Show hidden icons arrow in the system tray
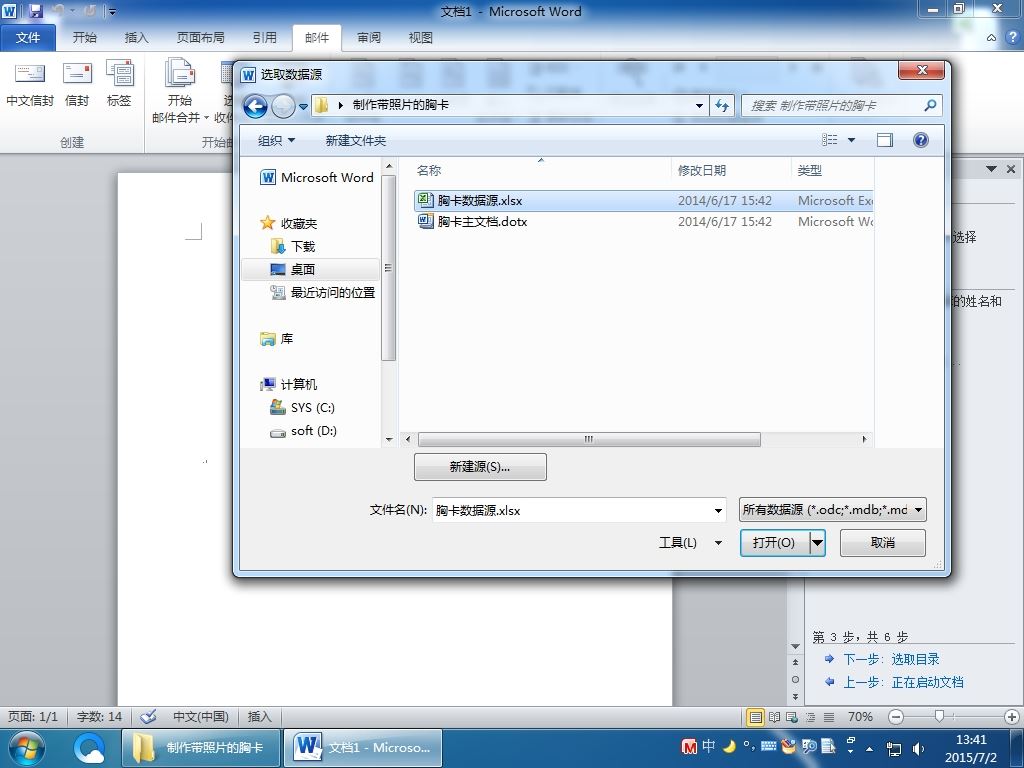This screenshot has height=768, width=1024. (869, 749)
